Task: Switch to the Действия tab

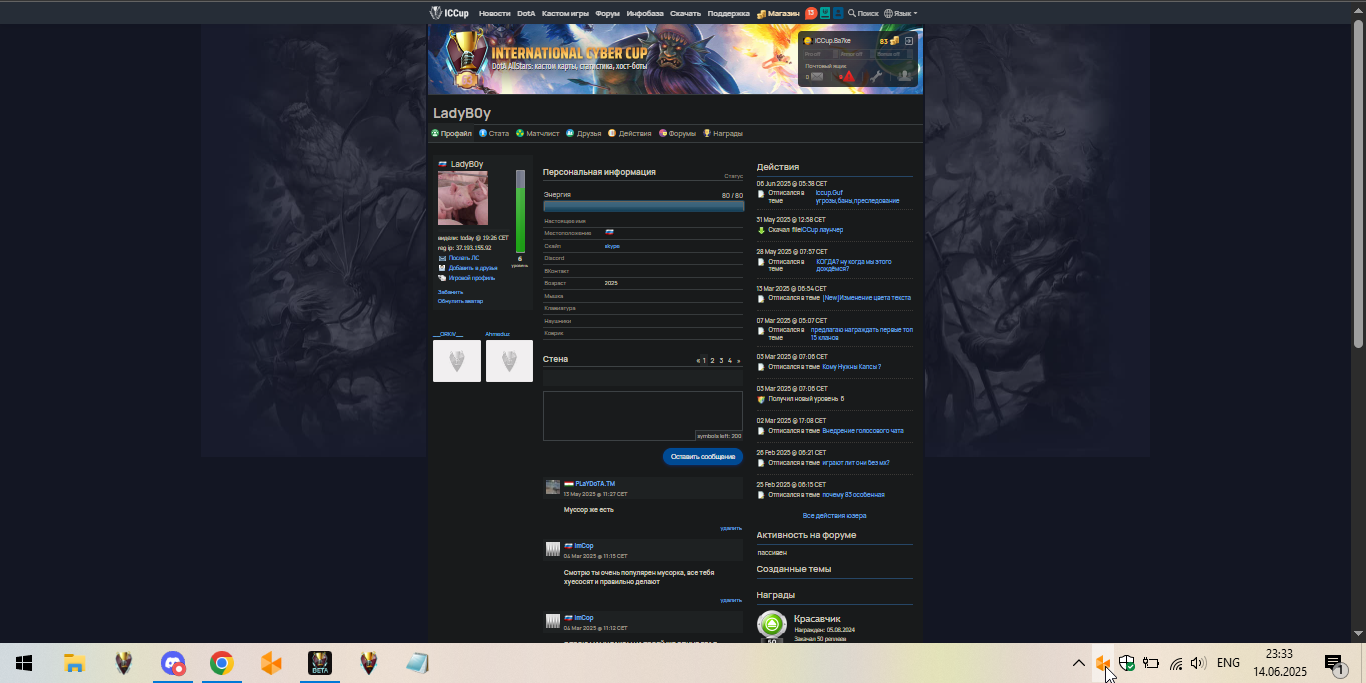Action: [x=630, y=133]
